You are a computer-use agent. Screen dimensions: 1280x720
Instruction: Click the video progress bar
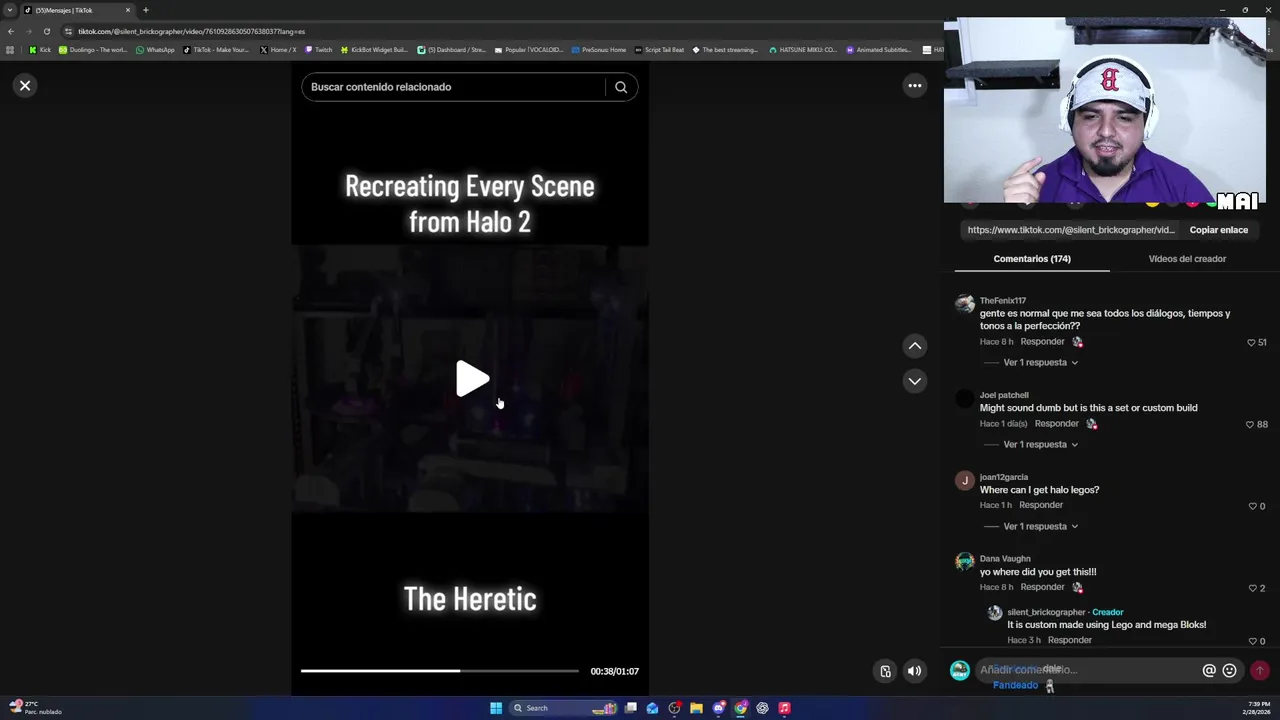[x=440, y=671]
